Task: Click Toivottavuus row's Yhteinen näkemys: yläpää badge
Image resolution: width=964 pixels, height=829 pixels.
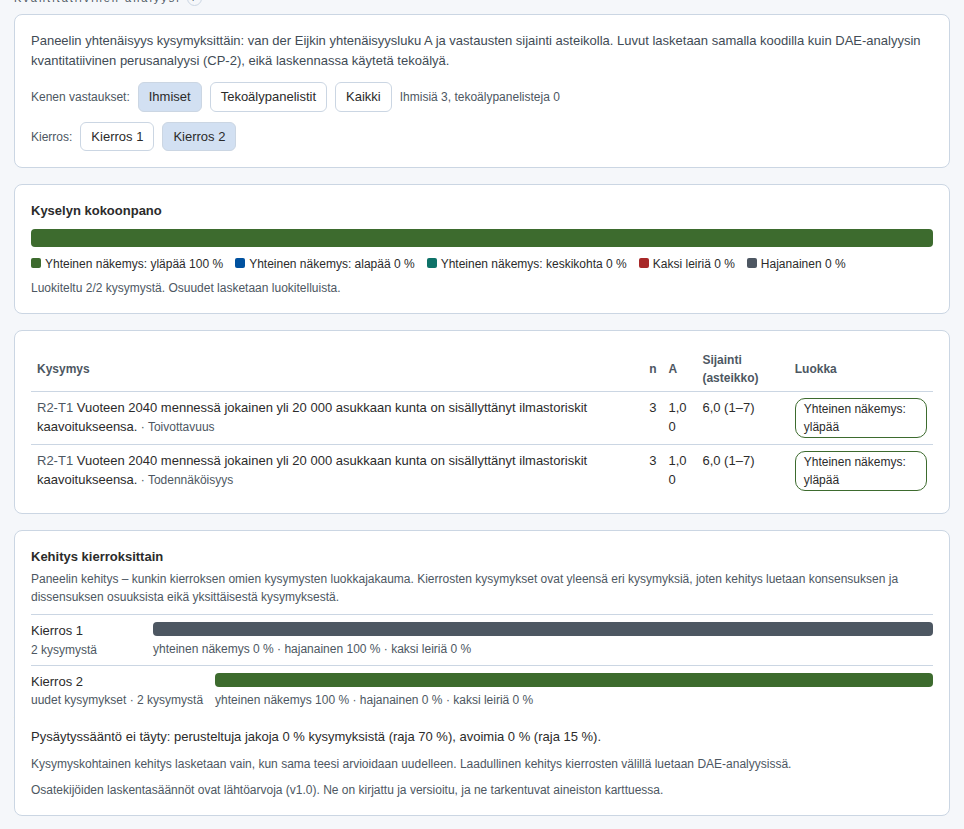Action: [861, 418]
